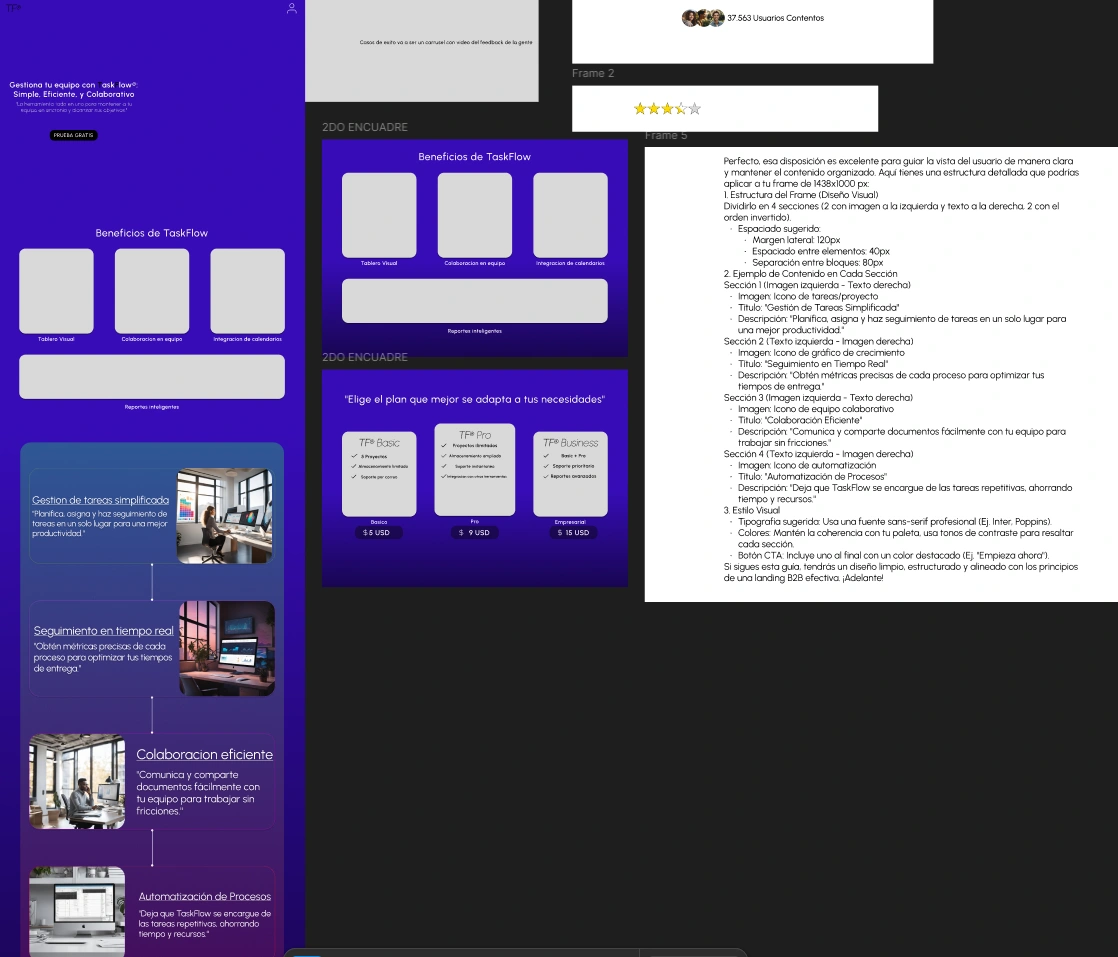The image size is (1118, 957).
Task: Select the 'Gestiona tu equipo con' hero heading
Action: 73,89
